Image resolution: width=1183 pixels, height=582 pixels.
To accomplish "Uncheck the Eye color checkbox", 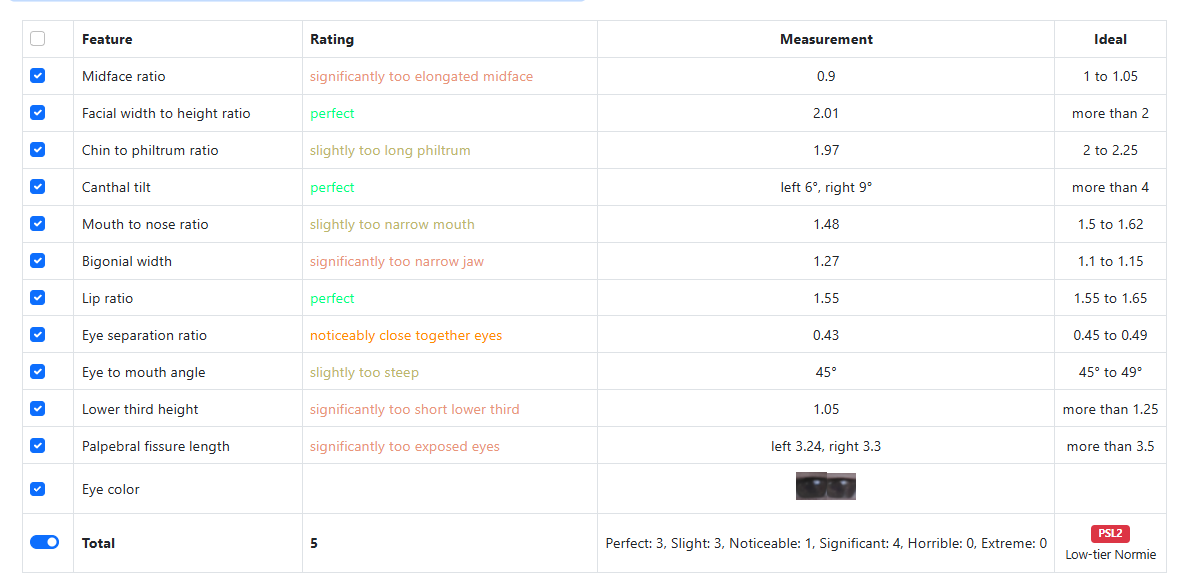I will pyautogui.click(x=37, y=489).
